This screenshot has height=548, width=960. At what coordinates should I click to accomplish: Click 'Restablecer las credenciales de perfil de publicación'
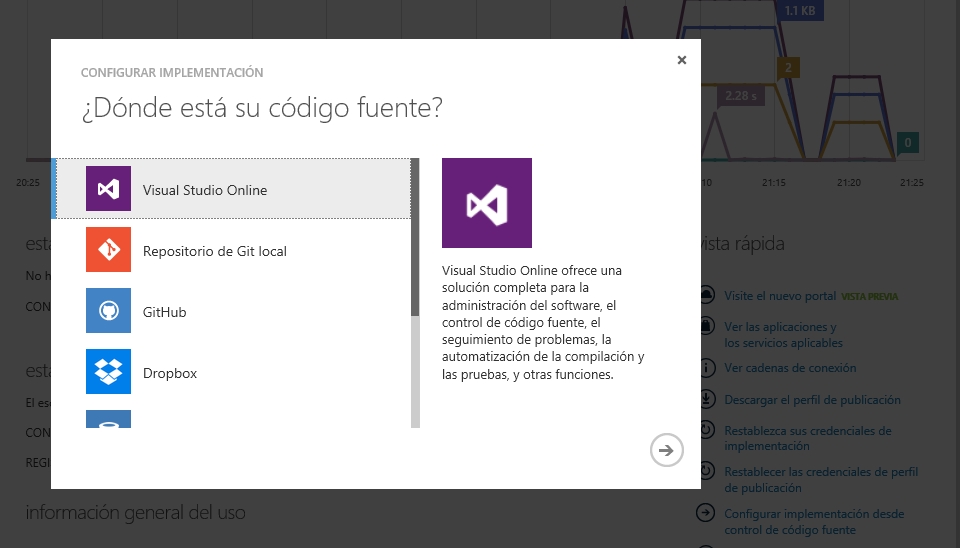[821, 480]
